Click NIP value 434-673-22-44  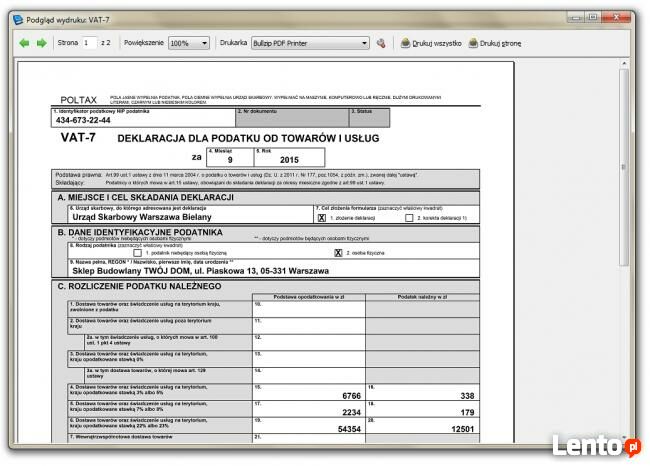click(x=83, y=120)
